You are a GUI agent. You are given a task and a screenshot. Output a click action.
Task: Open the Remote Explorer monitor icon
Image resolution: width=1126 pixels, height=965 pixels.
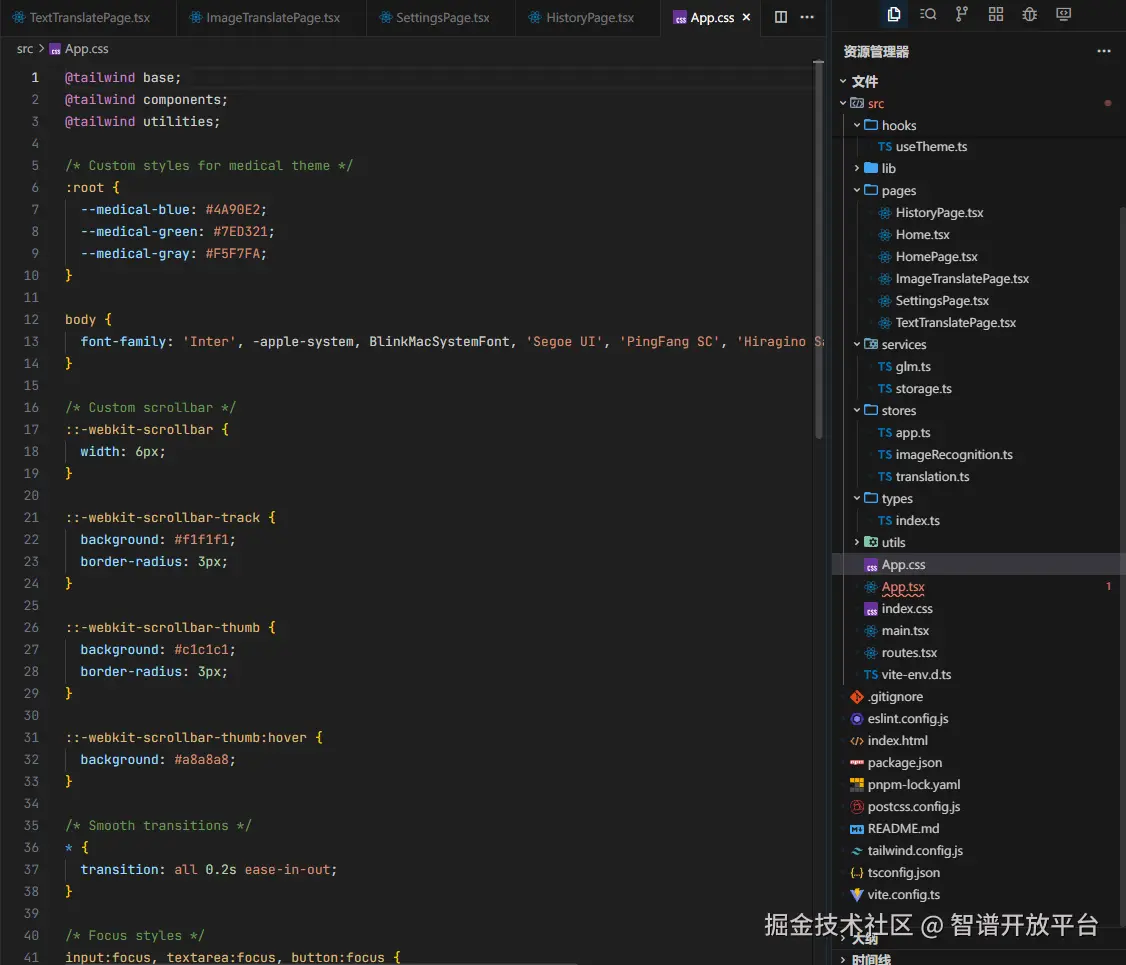1064,14
